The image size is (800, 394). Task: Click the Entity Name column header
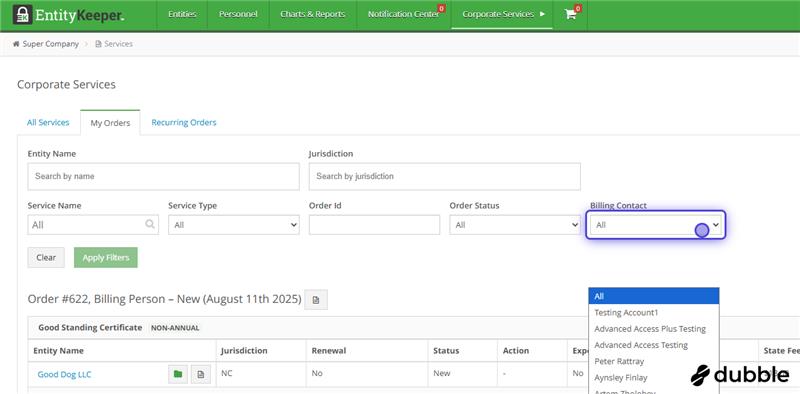coord(58,351)
